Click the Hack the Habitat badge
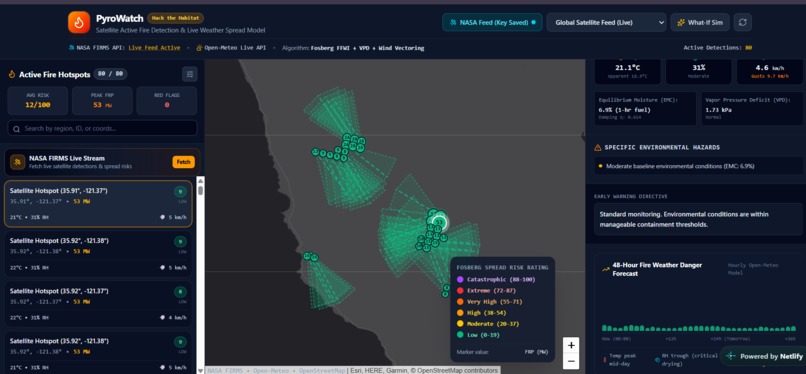The image size is (806, 374). click(x=175, y=18)
